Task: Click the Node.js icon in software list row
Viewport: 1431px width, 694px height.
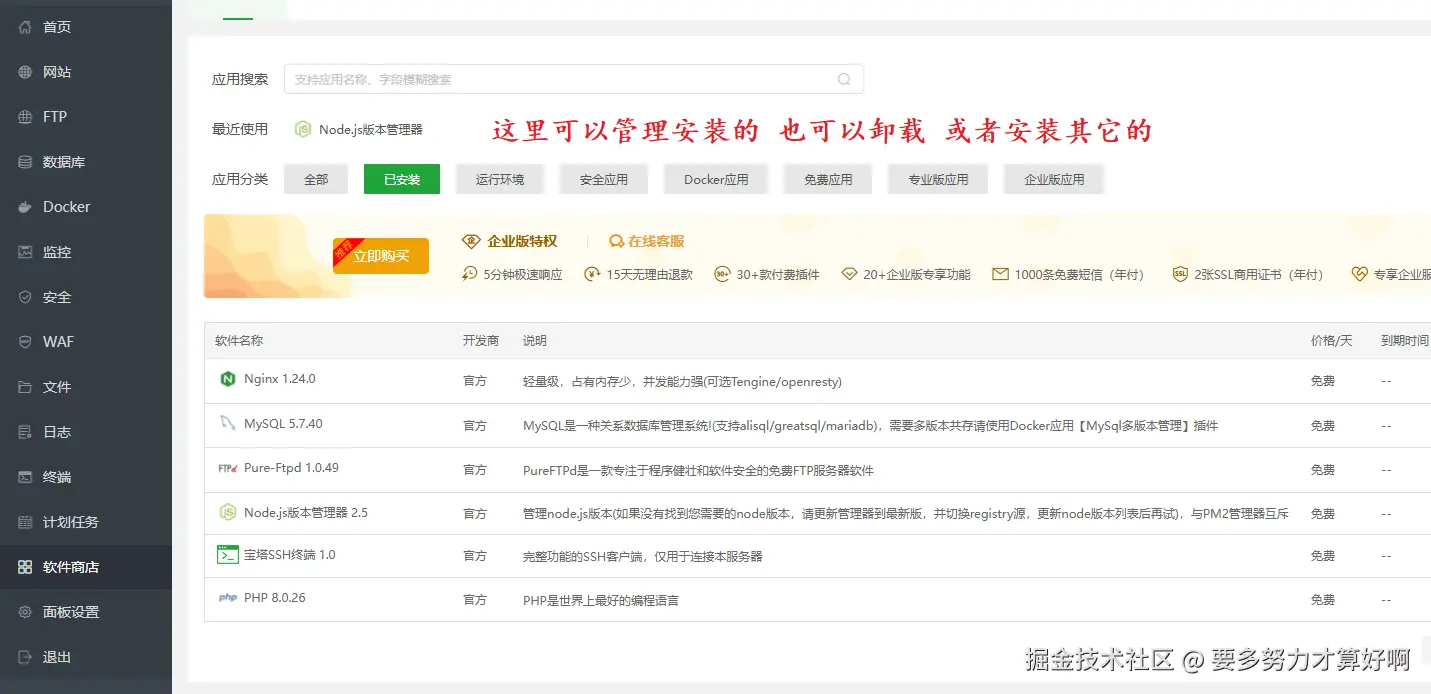Action: (x=228, y=512)
